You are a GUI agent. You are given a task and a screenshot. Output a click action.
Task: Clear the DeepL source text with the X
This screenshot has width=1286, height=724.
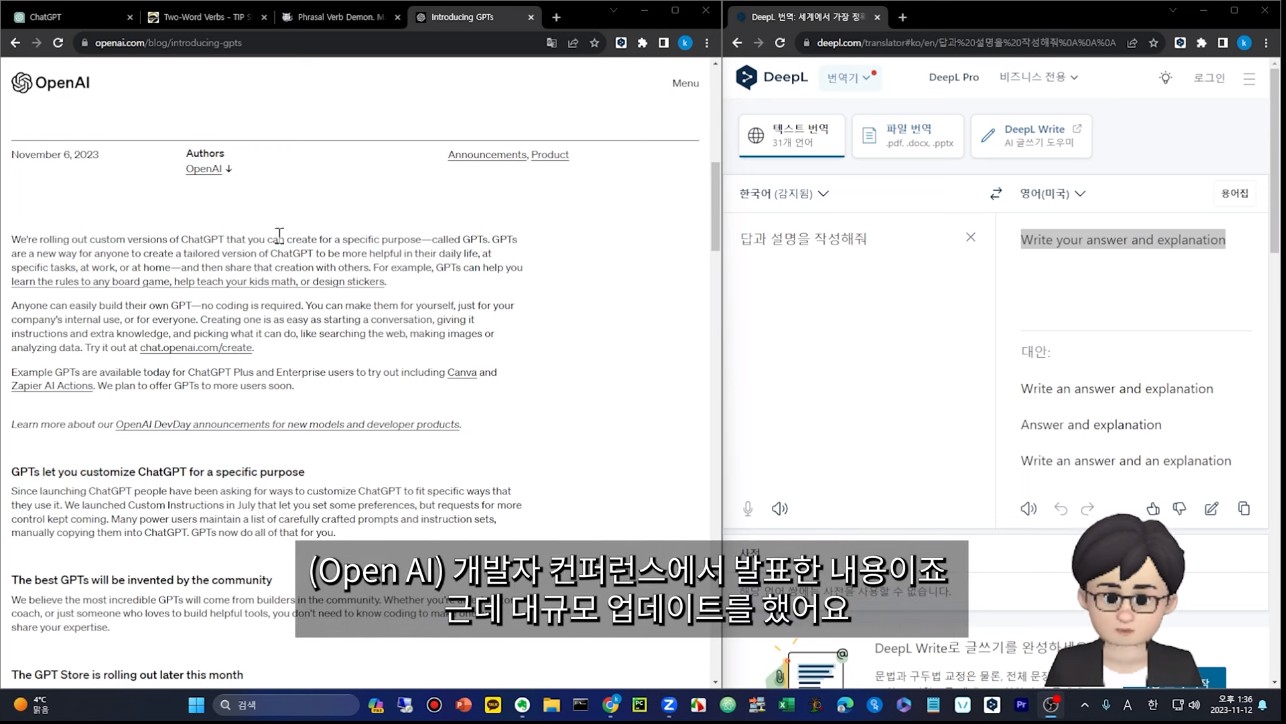(x=970, y=237)
